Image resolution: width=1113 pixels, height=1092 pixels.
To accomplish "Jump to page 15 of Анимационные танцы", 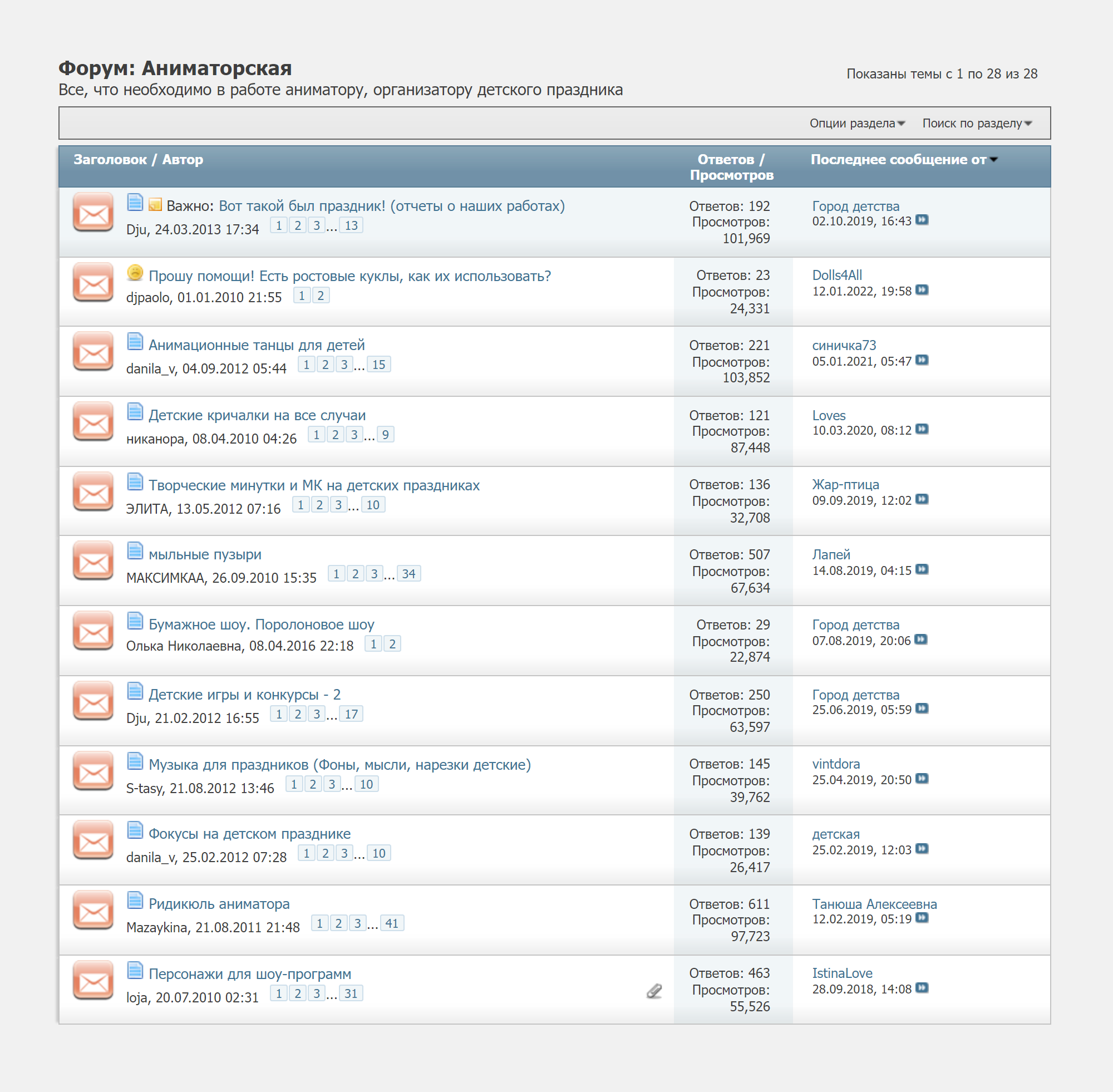I will [378, 365].
